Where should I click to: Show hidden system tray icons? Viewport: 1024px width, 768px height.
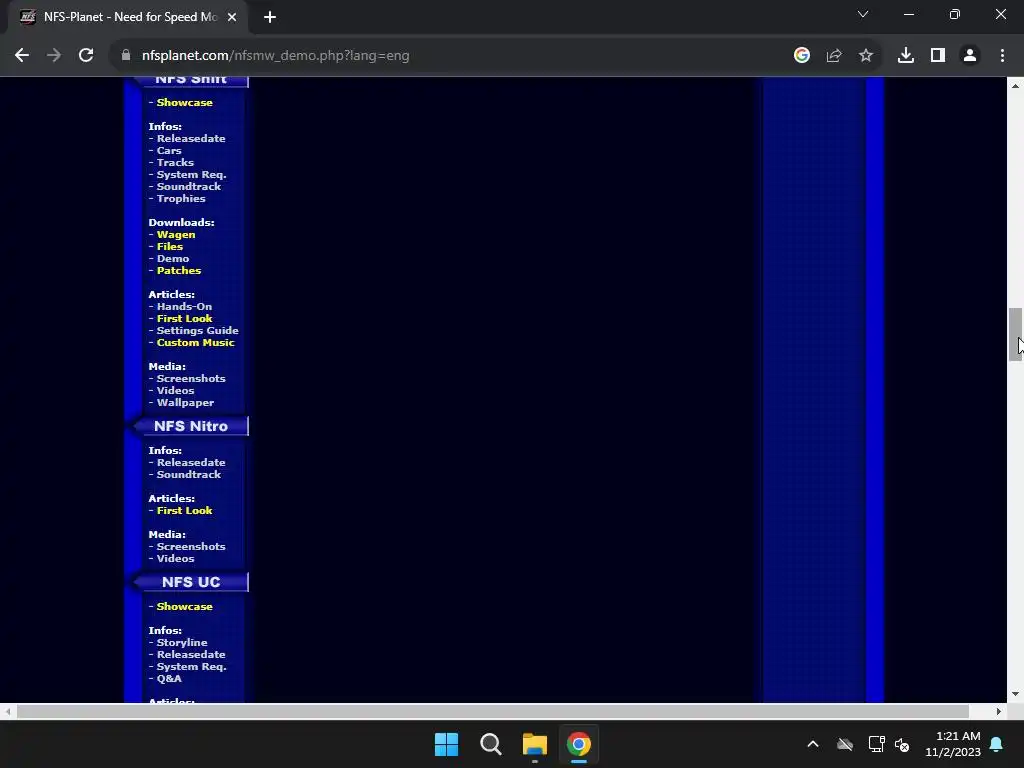(x=813, y=744)
